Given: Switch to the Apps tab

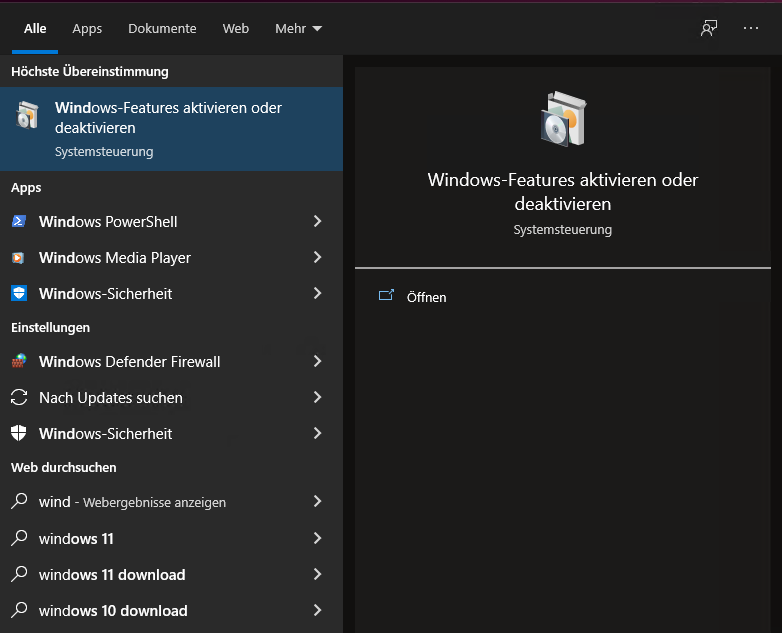Looking at the screenshot, I should (87, 29).
